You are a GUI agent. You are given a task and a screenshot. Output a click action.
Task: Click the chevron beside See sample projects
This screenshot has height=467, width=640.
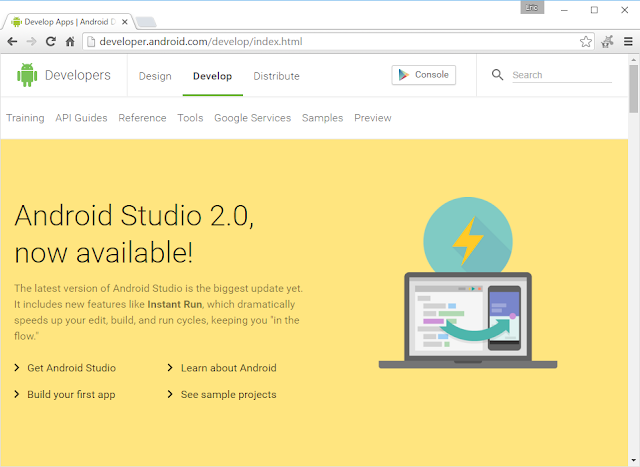point(170,394)
